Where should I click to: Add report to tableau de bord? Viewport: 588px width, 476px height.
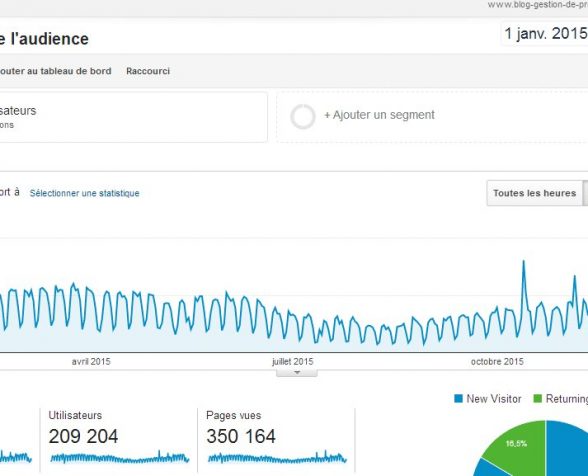click(56, 71)
